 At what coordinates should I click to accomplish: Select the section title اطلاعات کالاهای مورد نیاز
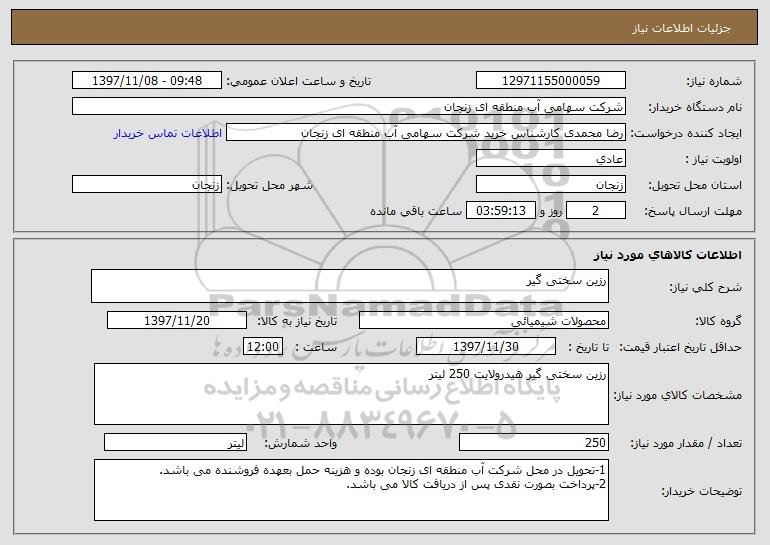667,255
